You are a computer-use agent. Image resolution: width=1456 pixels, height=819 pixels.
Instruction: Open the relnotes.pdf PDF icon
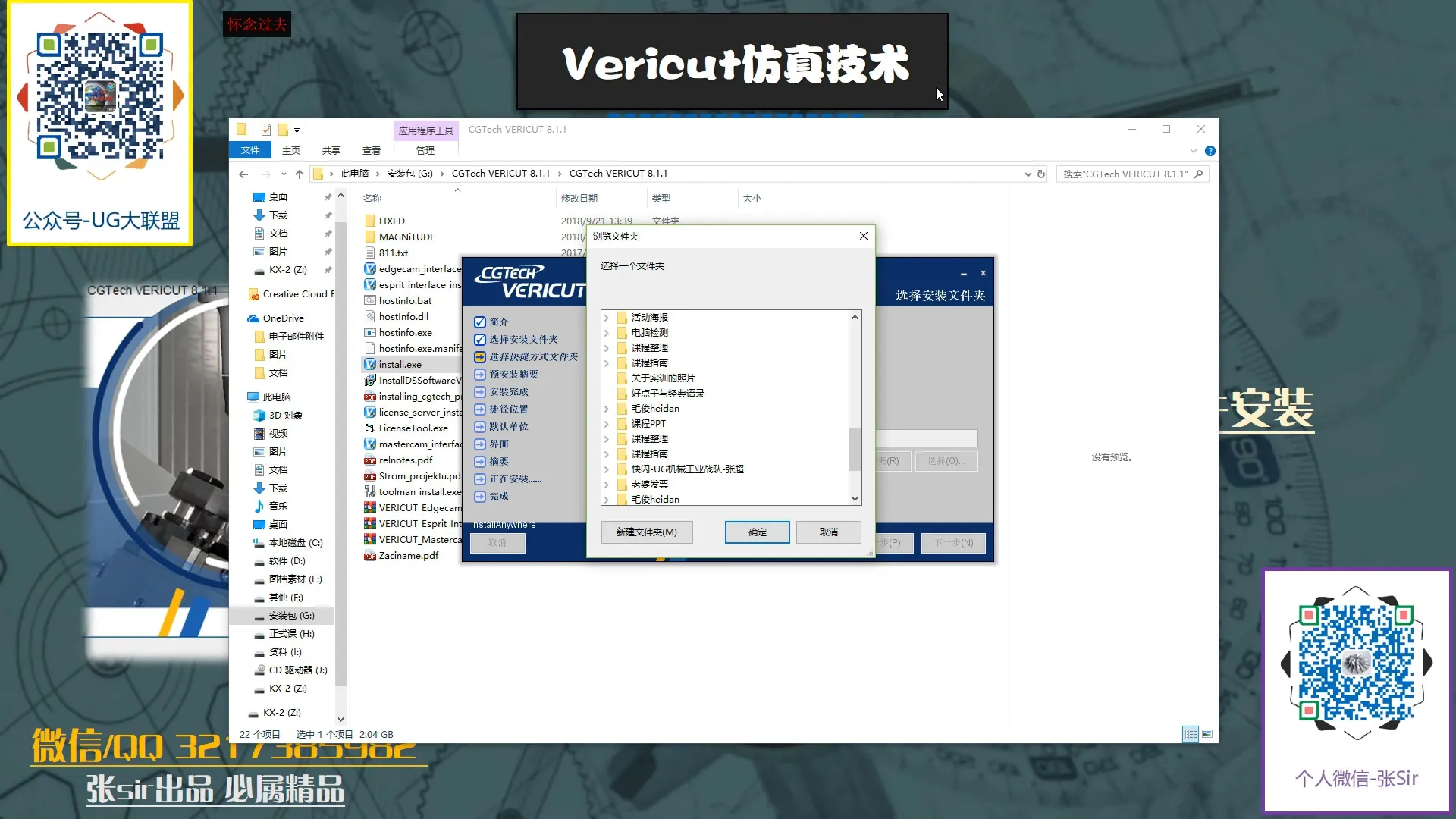click(369, 460)
